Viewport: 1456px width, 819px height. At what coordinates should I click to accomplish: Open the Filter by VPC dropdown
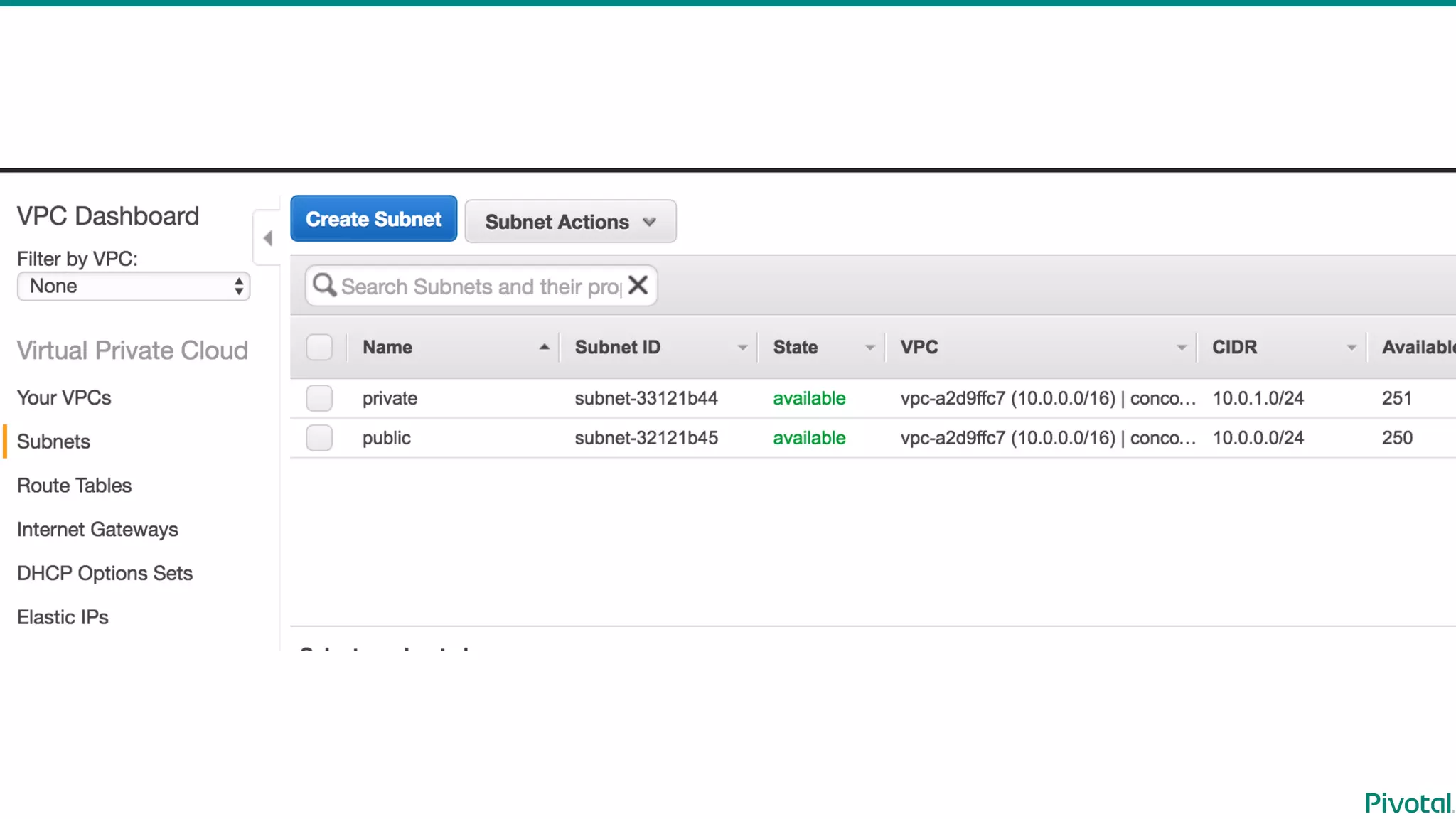pyautogui.click(x=134, y=287)
